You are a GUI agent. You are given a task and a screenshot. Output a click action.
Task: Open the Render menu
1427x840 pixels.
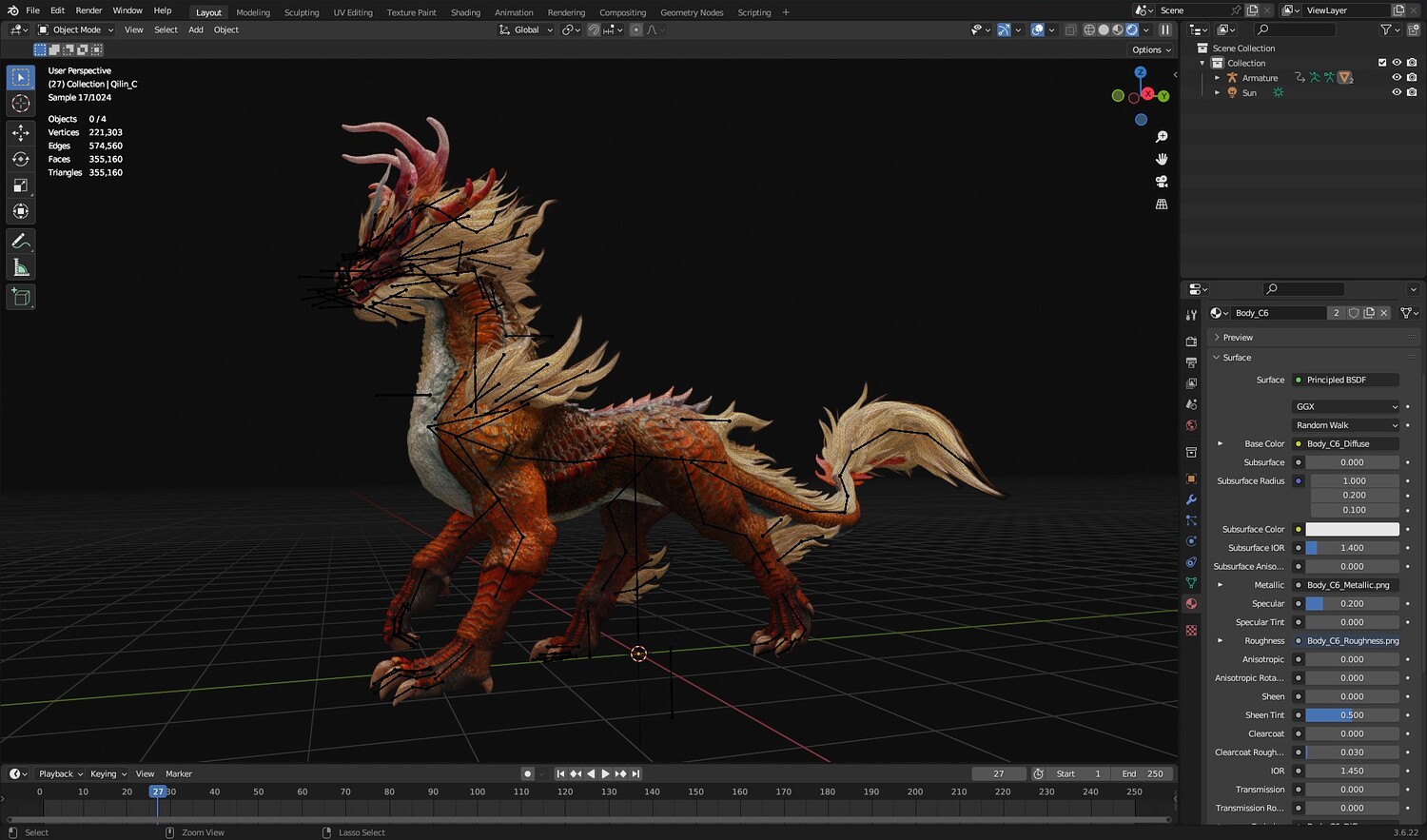point(88,10)
